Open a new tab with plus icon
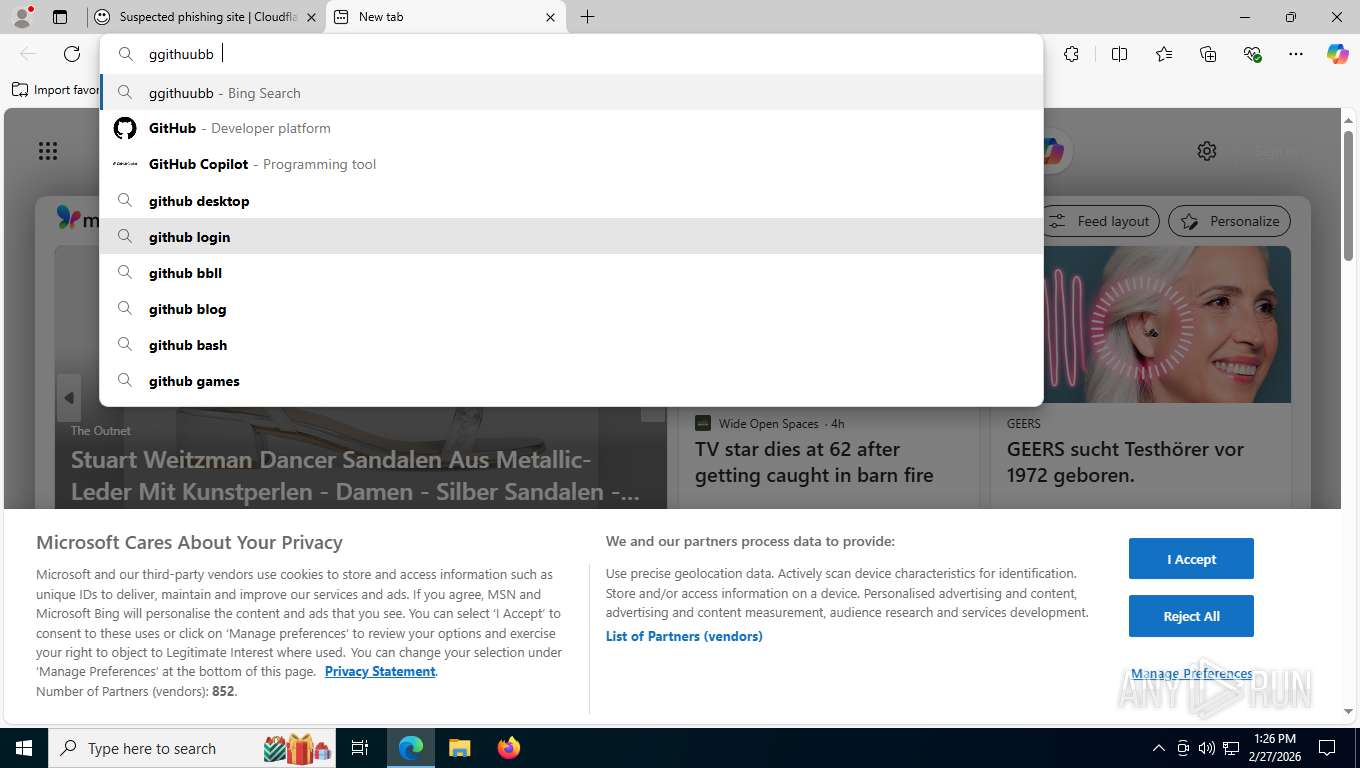 (x=587, y=17)
